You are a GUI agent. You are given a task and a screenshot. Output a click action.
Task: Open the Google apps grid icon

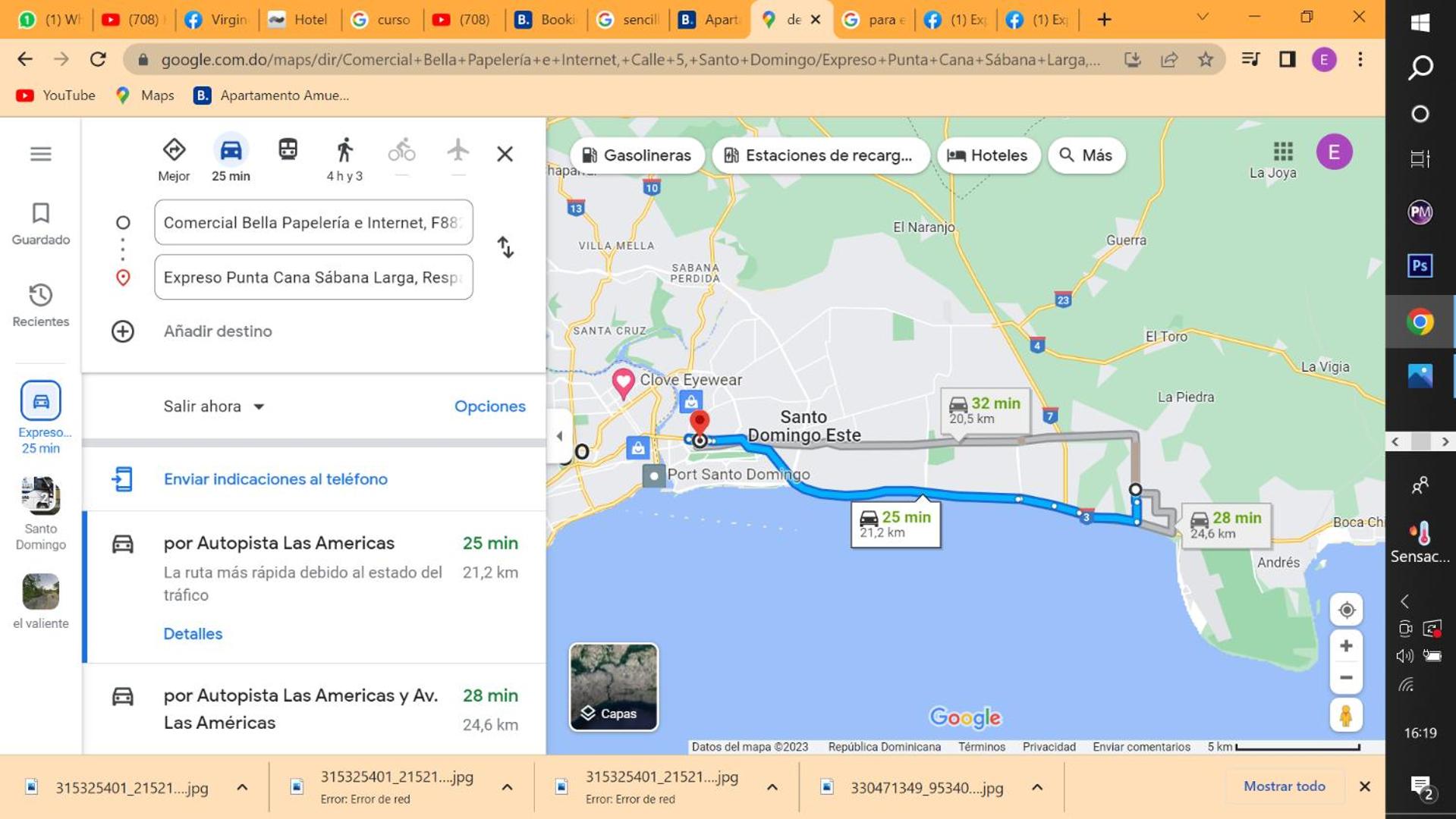(x=1283, y=152)
